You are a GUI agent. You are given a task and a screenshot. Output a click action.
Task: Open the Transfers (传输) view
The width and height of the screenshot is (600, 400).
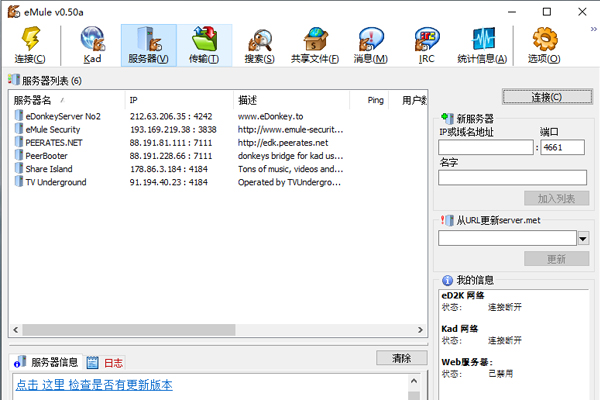(x=204, y=45)
